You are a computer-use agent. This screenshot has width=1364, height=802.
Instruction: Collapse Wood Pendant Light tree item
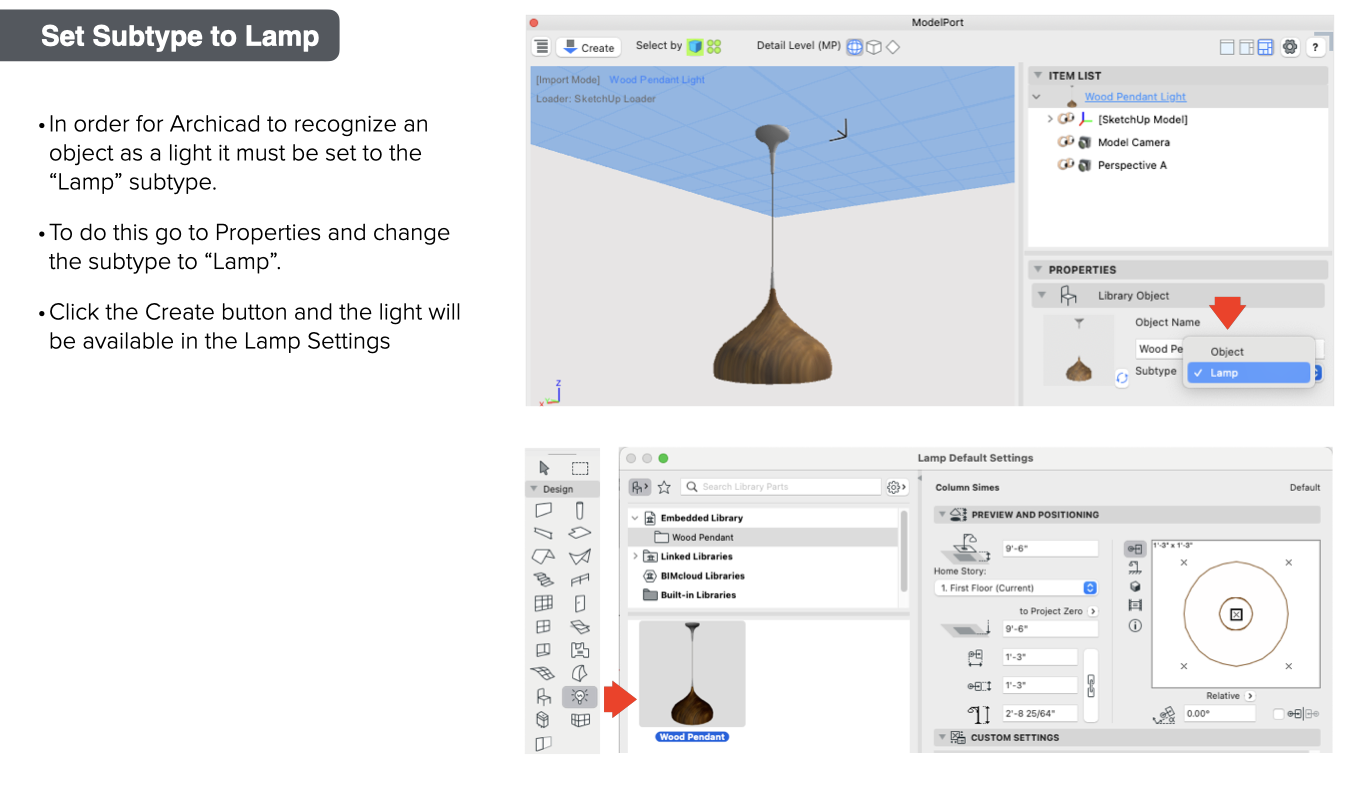click(x=1037, y=97)
